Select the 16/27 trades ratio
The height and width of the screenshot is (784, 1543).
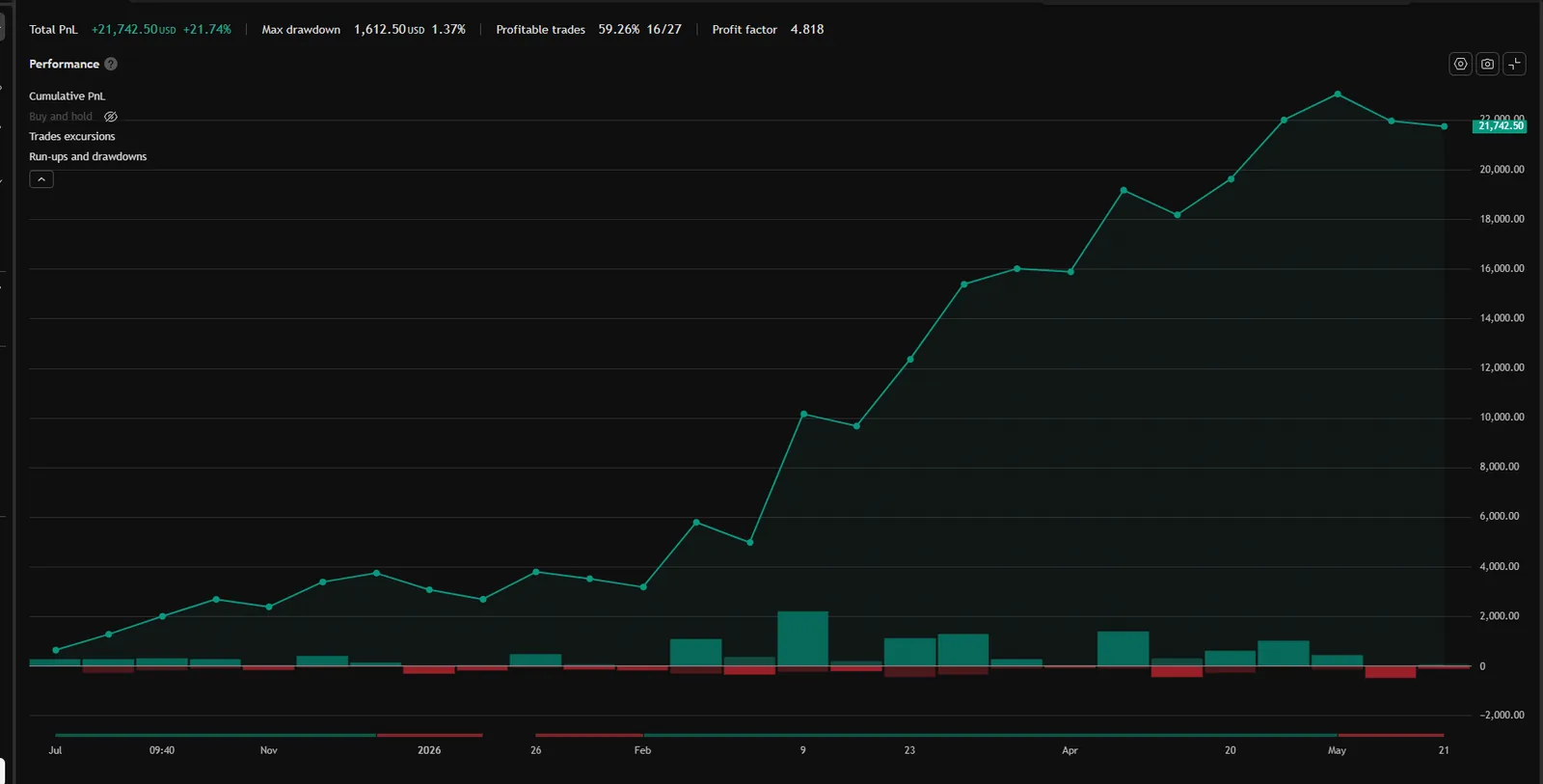point(664,30)
